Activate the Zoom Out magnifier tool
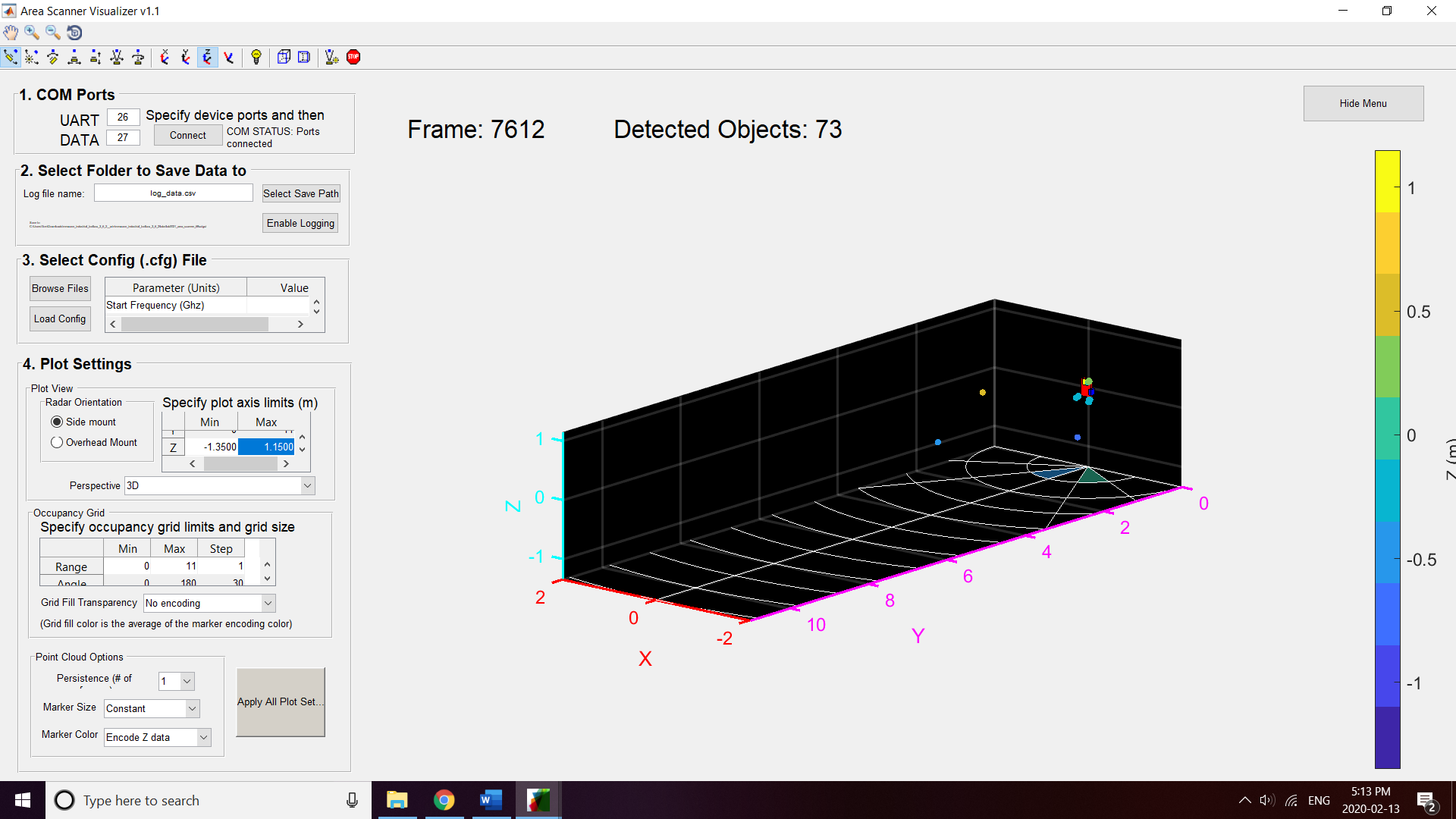The width and height of the screenshot is (1456, 819). tap(53, 33)
